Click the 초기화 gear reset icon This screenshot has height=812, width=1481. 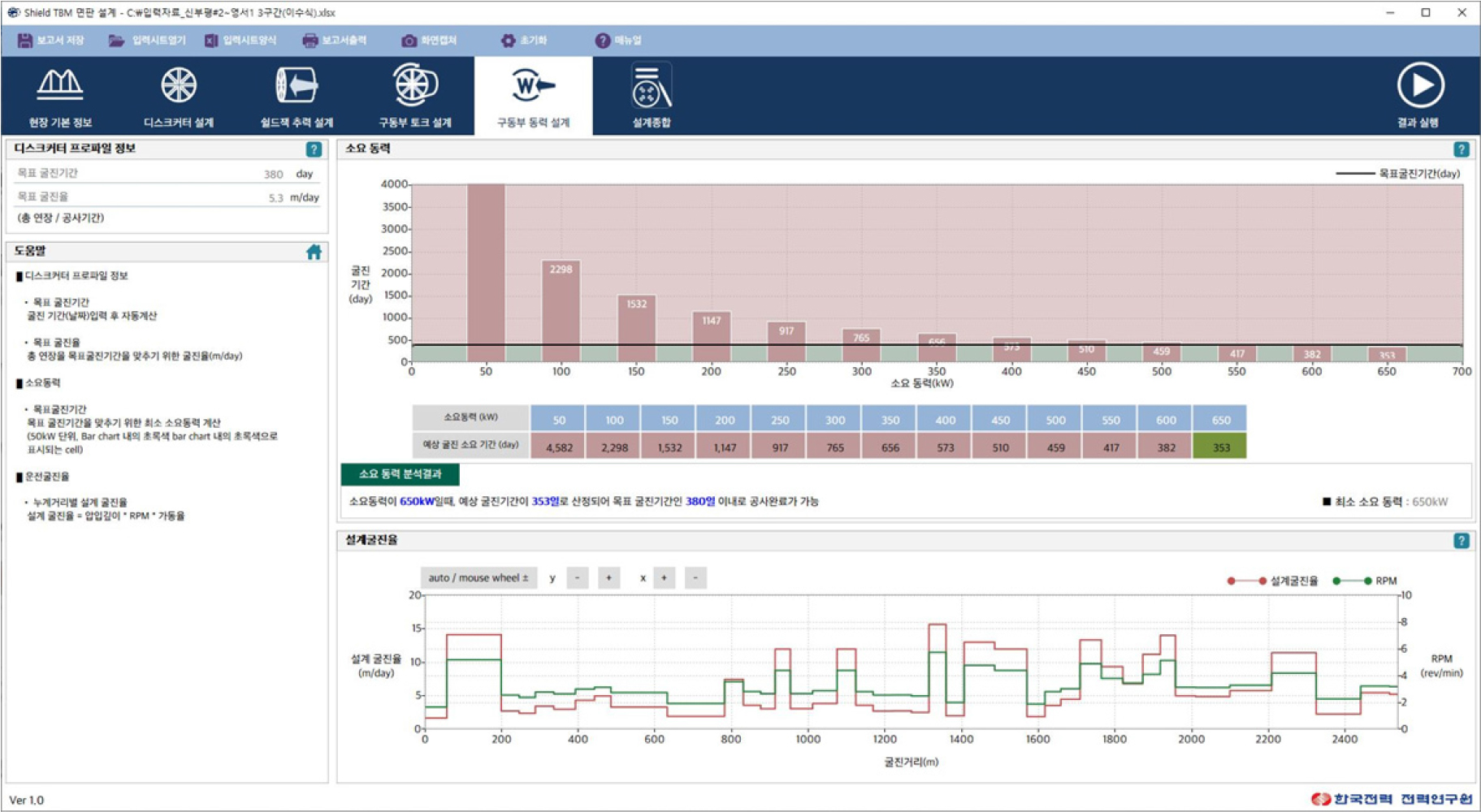[x=508, y=41]
